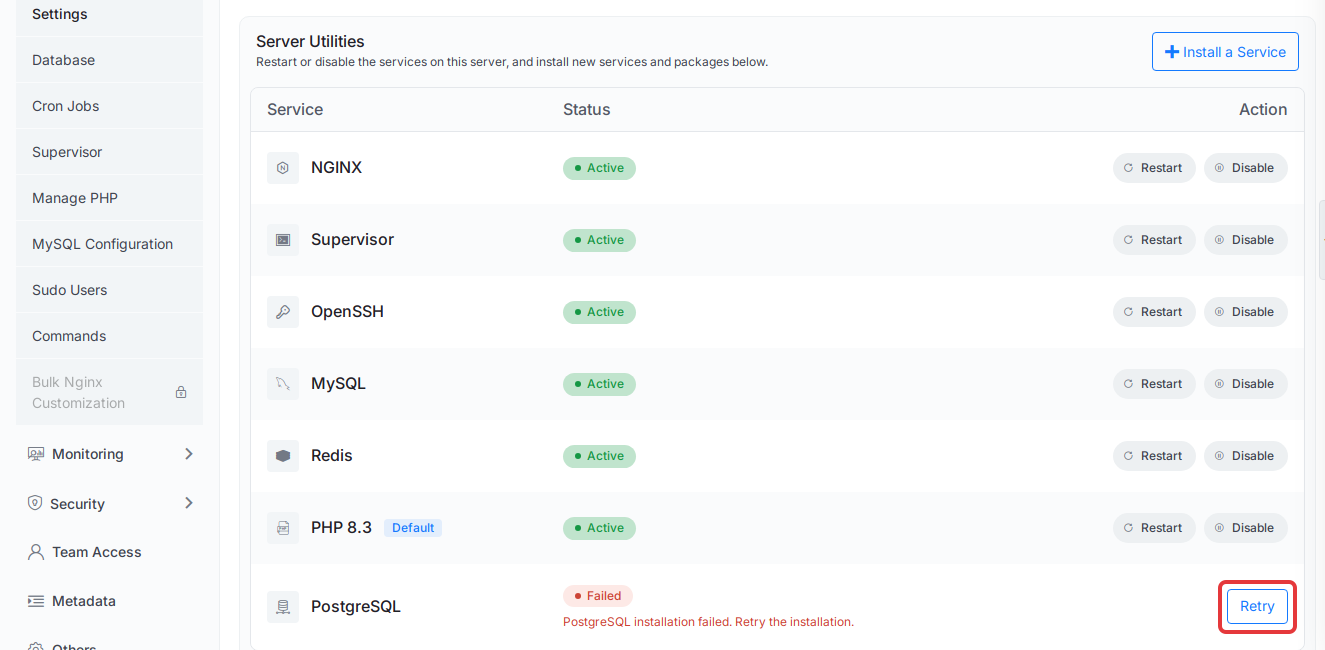Click the Server Utilities heading
Viewport: 1325px width, 650px height.
click(310, 41)
